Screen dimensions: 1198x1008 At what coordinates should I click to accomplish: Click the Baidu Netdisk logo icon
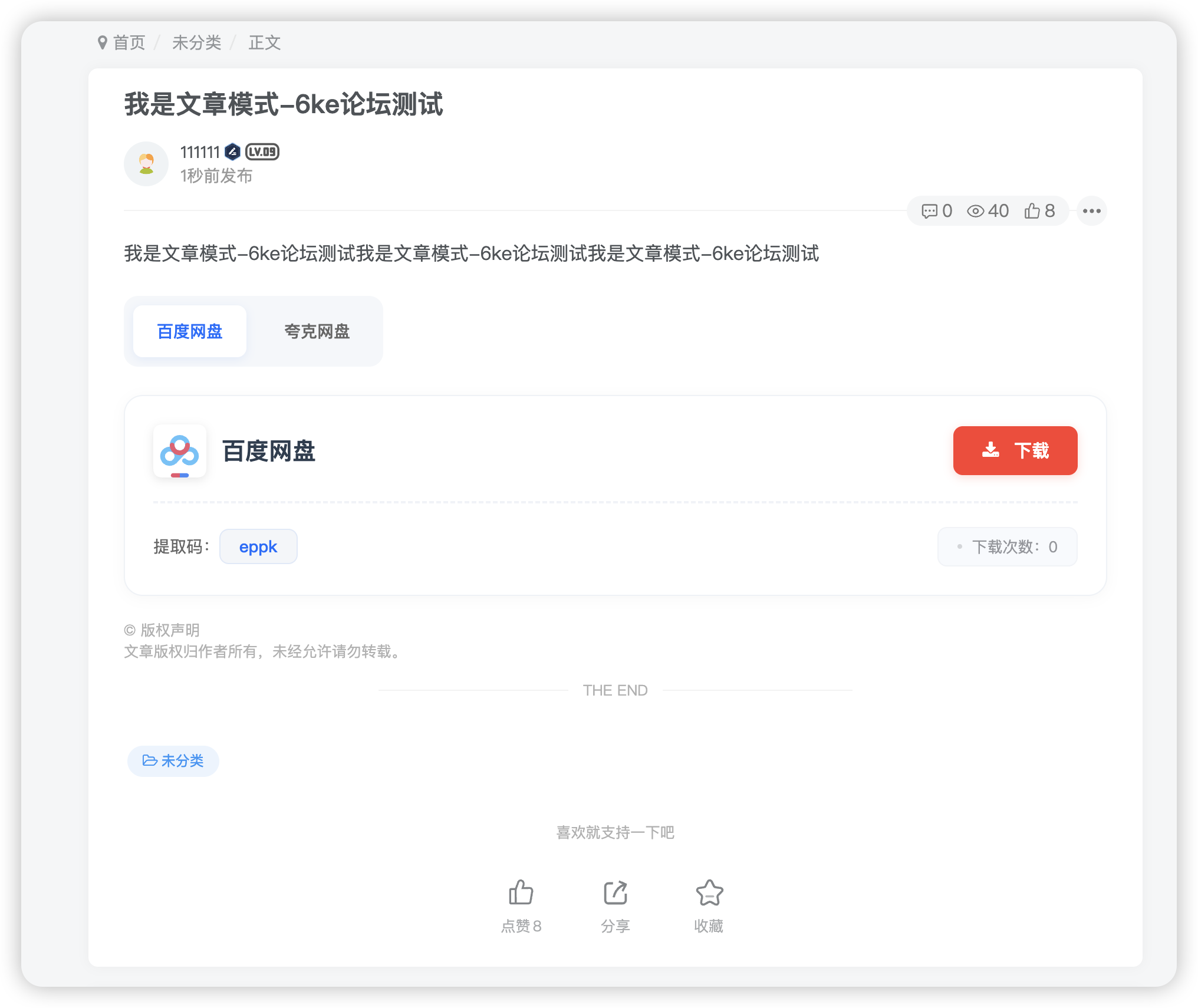coord(180,452)
